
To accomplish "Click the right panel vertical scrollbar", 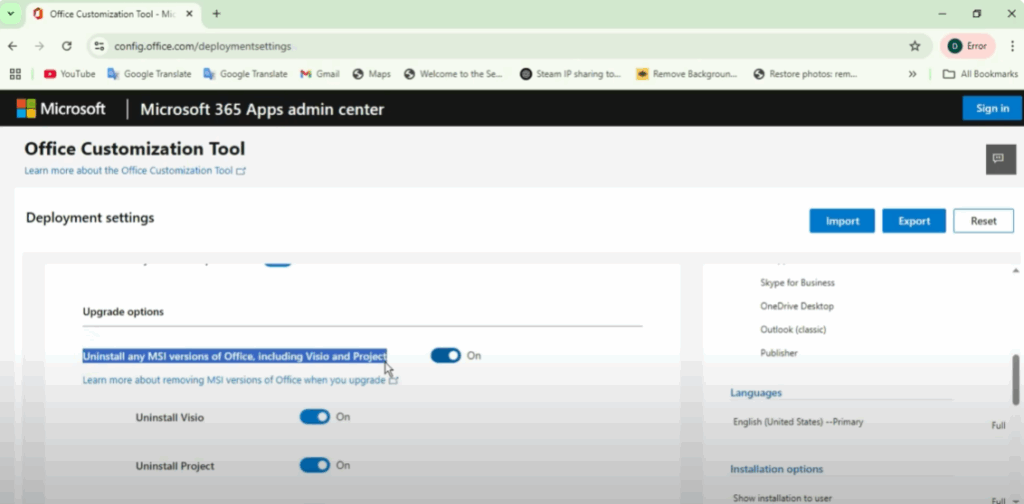I will [1016, 380].
